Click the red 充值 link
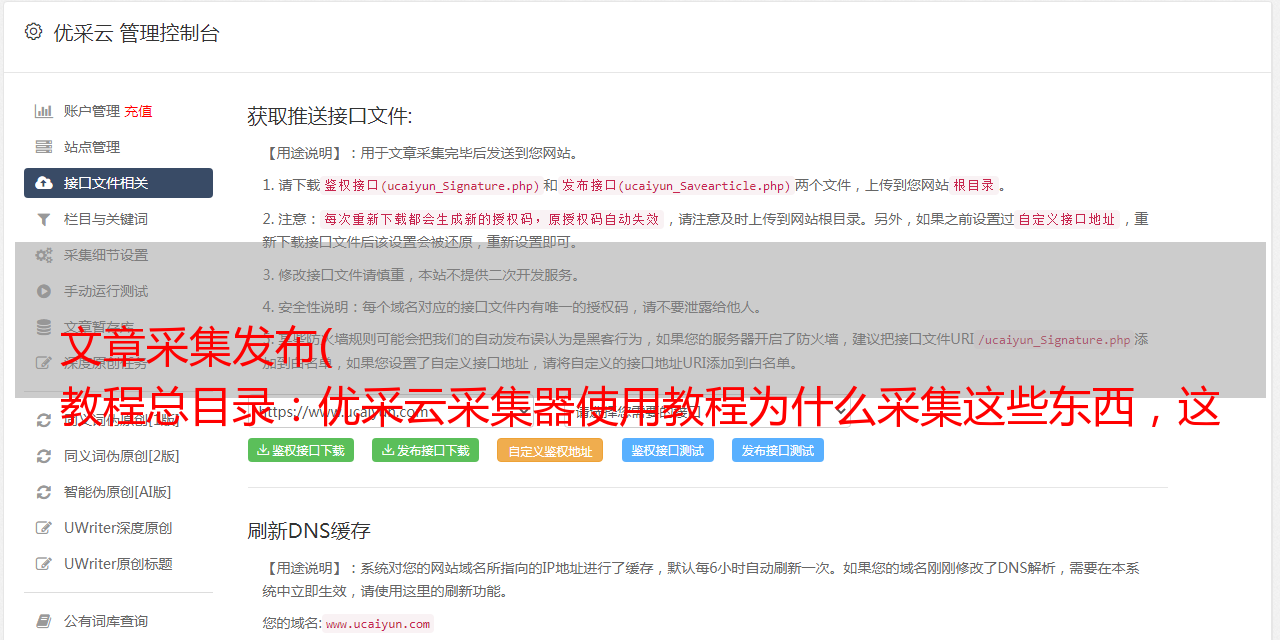The width and height of the screenshot is (1280, 640). tap(138, 111)
